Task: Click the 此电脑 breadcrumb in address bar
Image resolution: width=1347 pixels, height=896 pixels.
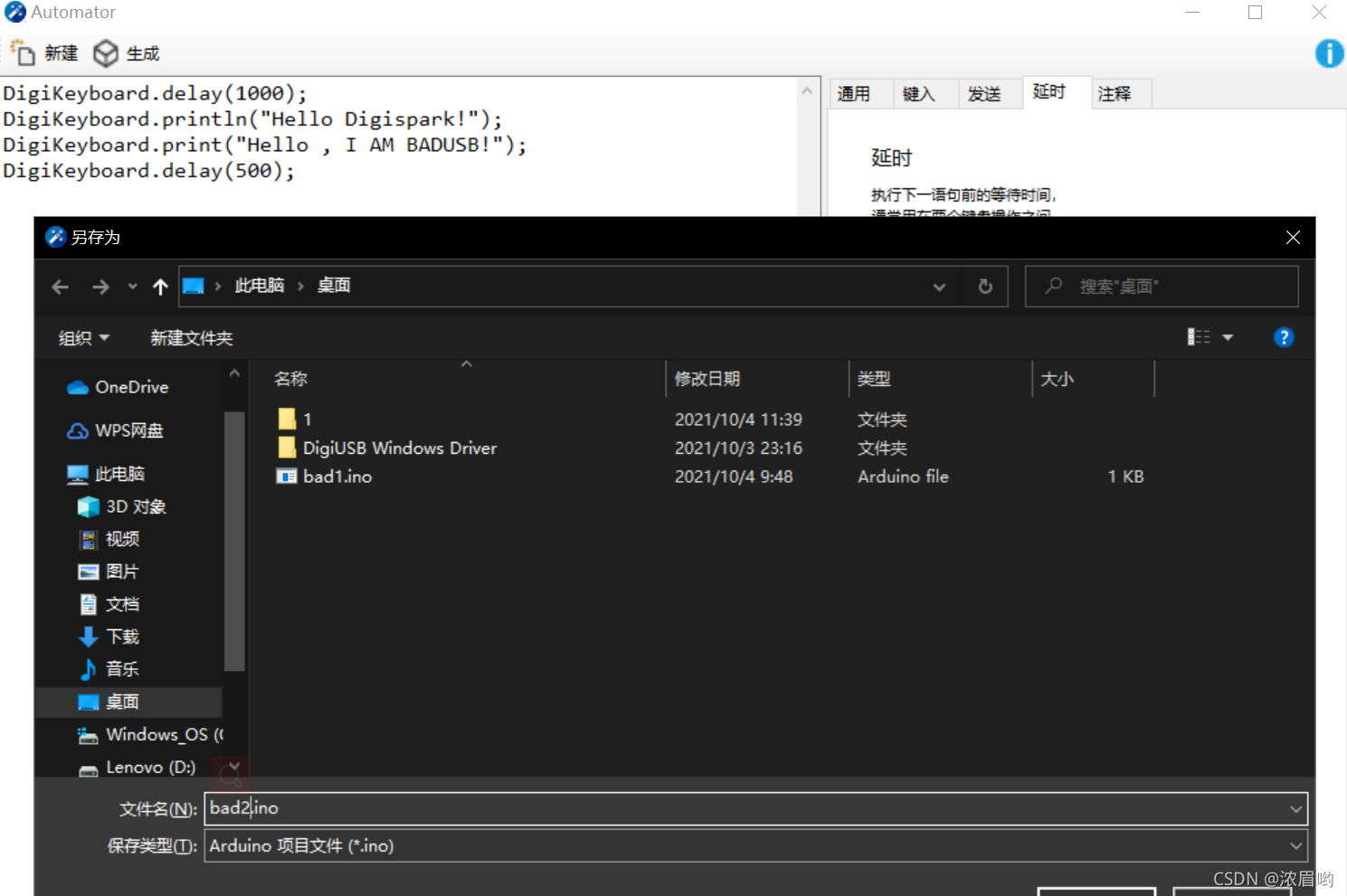Action: pos(260,286)
